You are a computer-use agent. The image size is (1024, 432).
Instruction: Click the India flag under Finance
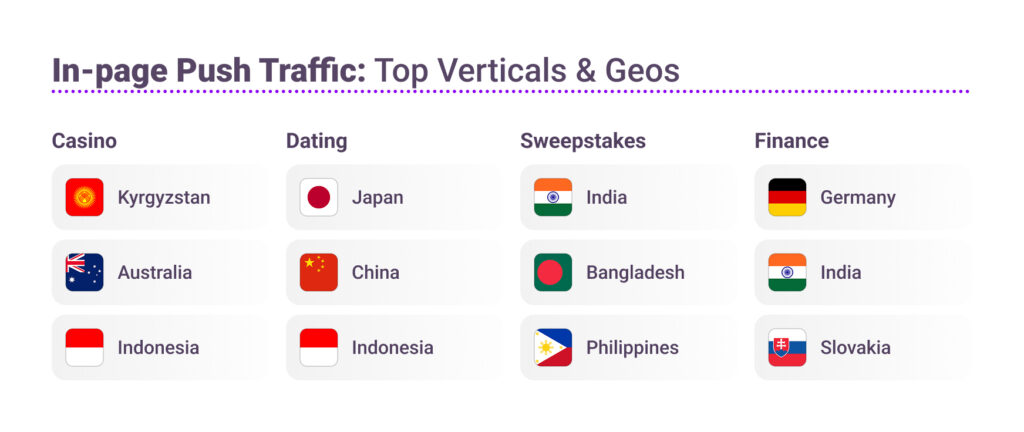[x=787, y=272]
